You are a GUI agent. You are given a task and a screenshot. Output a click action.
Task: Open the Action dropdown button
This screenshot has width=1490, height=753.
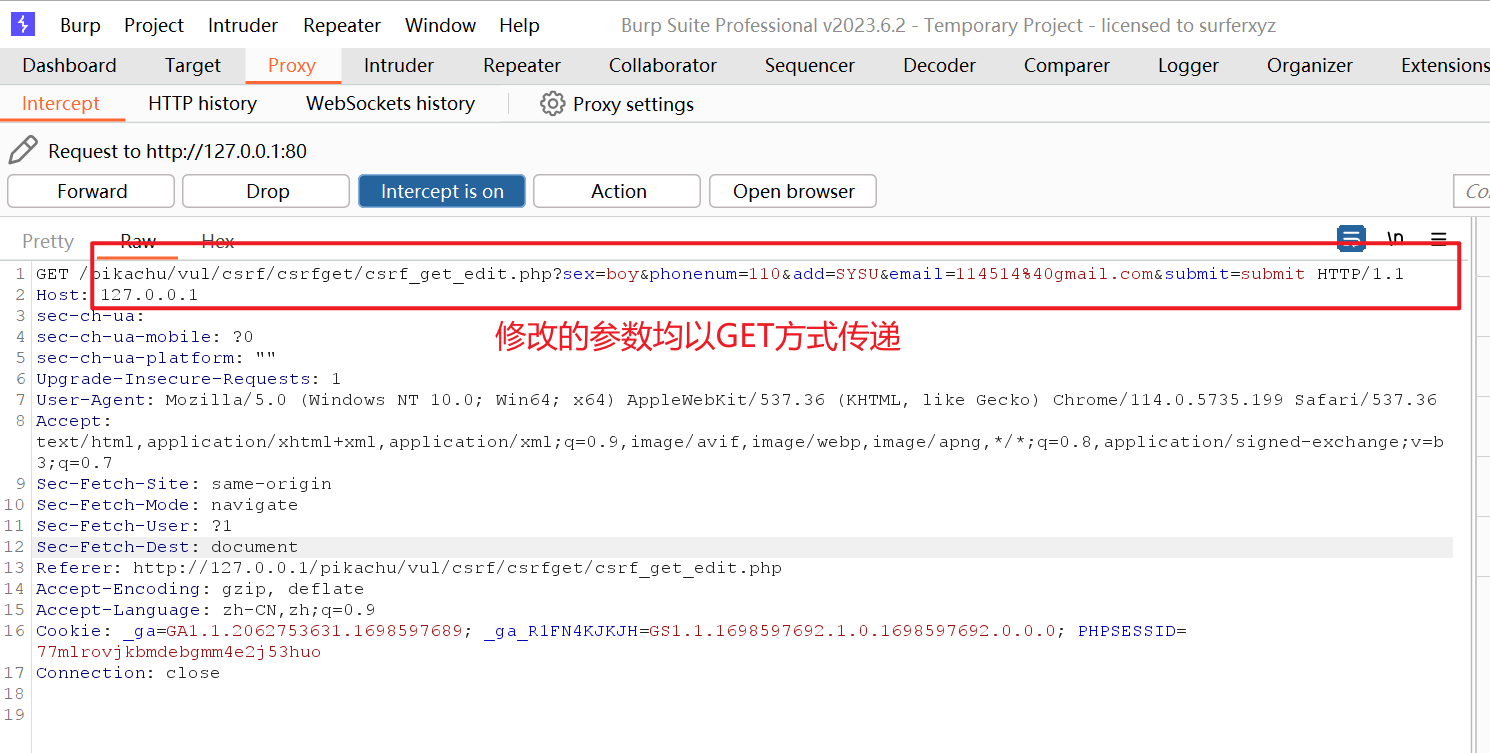pos(618,191)
